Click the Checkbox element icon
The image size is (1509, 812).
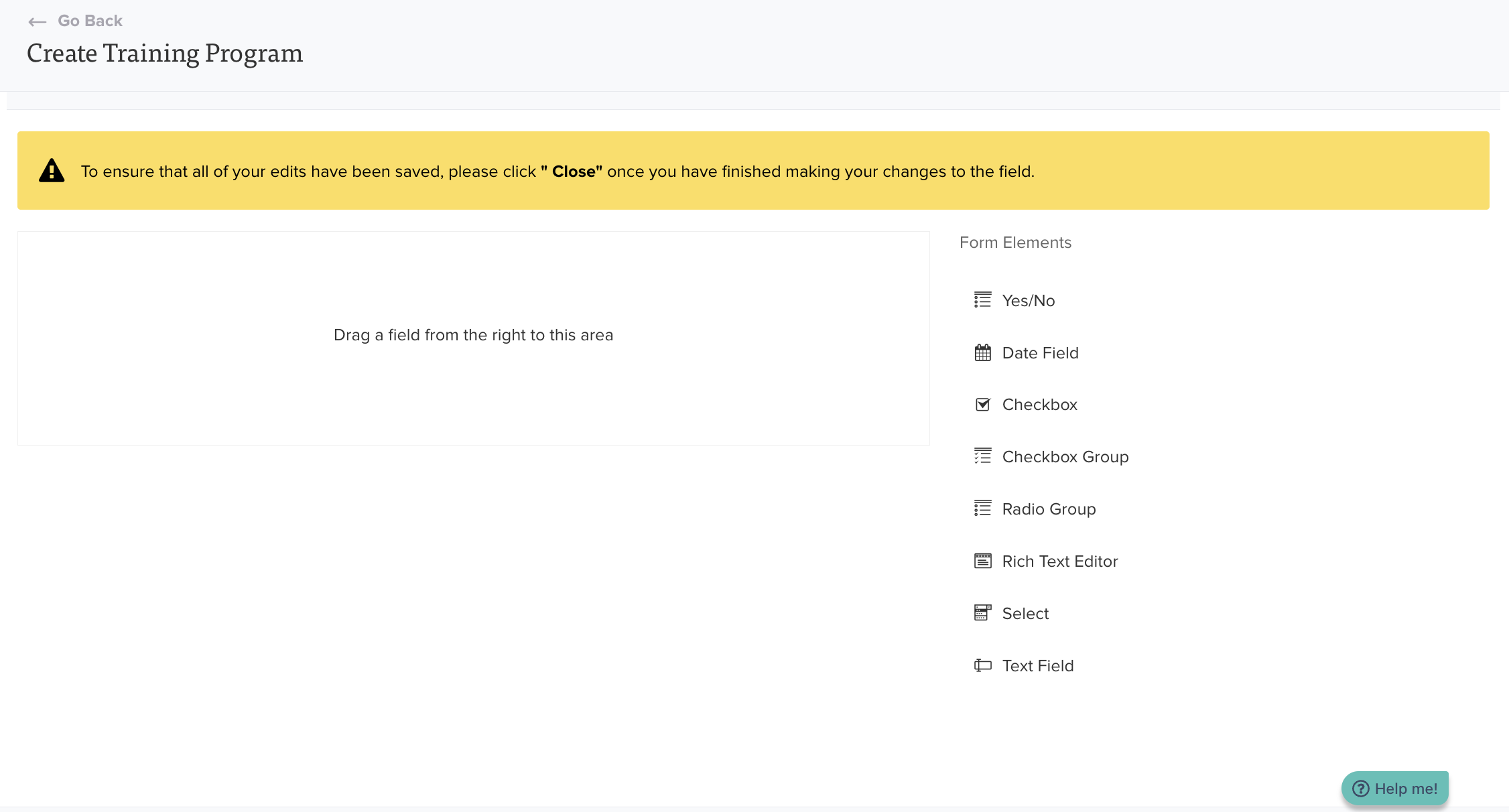[x=982, y=405]
